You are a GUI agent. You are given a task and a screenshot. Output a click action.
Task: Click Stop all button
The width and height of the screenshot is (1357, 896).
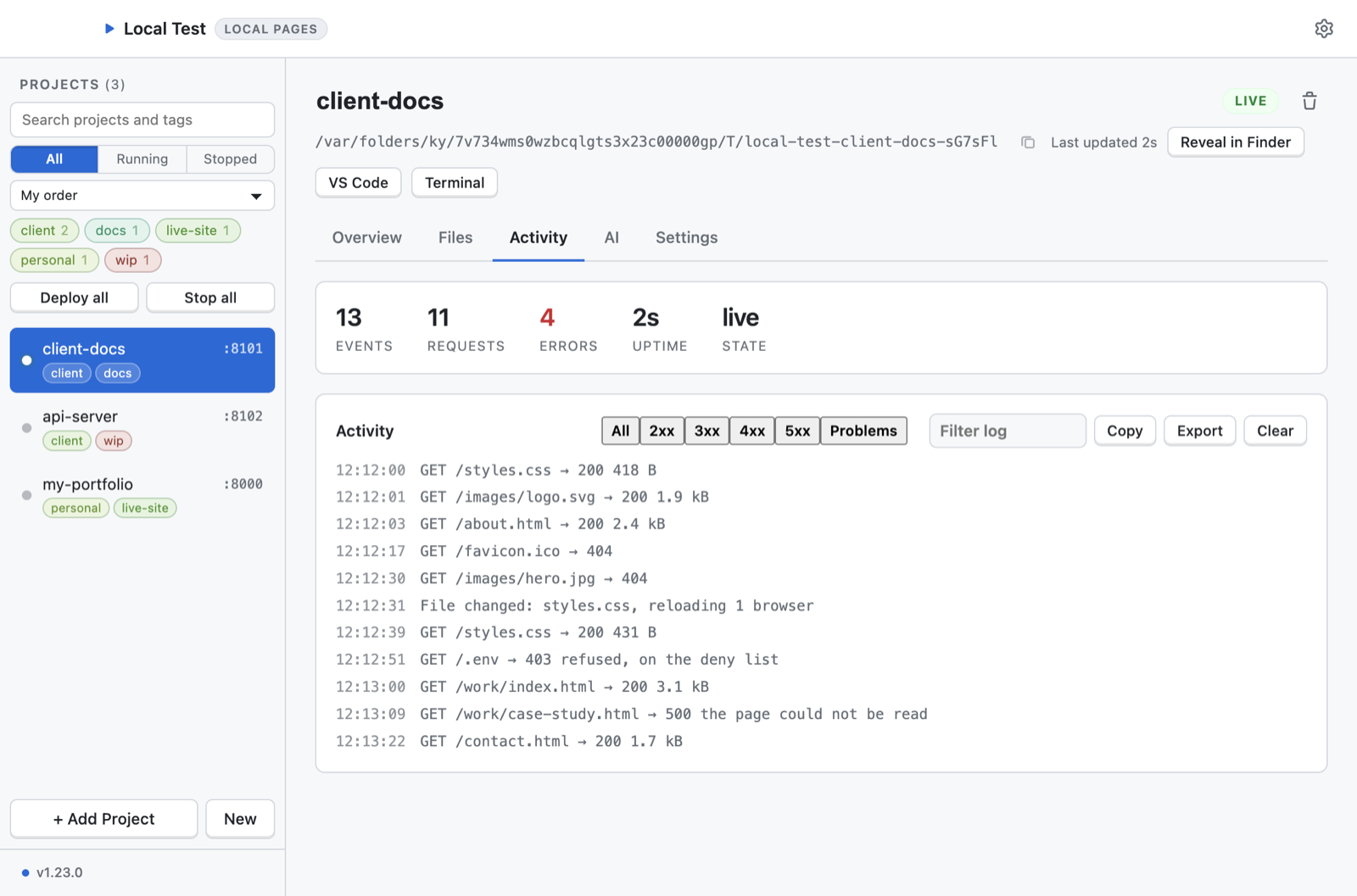pyautogui.click(x=210, y=298)
